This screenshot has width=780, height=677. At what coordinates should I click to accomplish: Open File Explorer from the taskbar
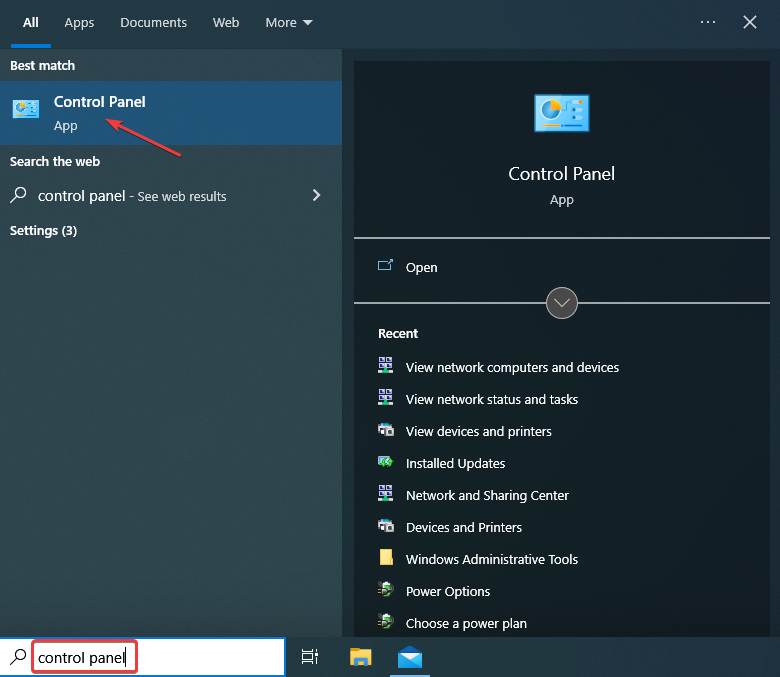pos(361,657)
